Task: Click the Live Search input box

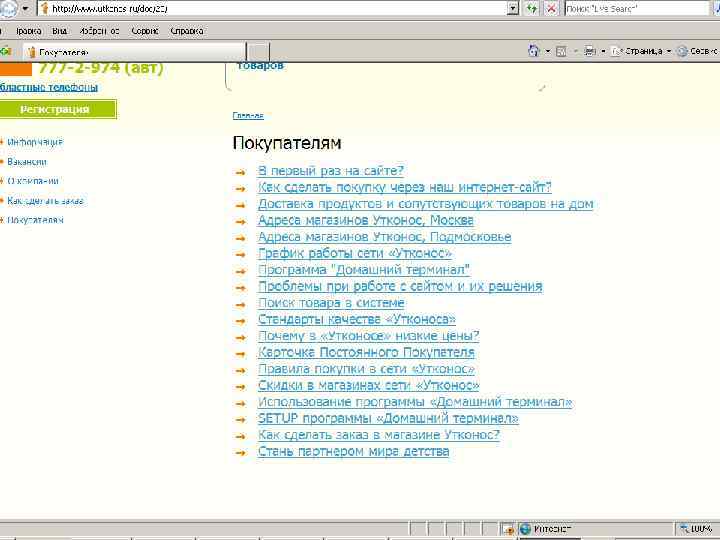Action: tap(637, 8)
